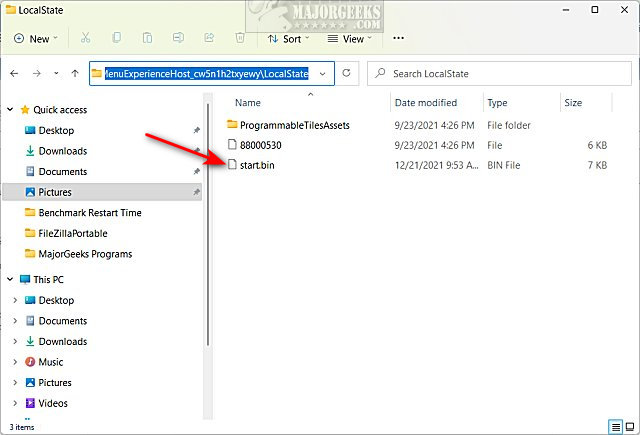The width and height of the screenshot is (640, 435).
Task: Click the Delete trash icon
Action: tap(240, 38)
